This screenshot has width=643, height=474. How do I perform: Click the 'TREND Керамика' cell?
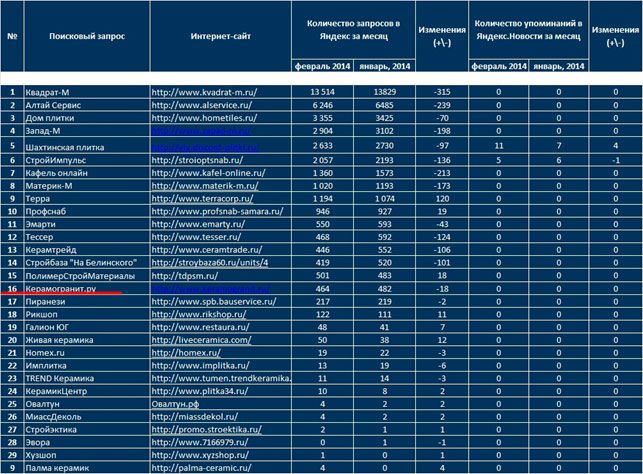pos(64,378)
